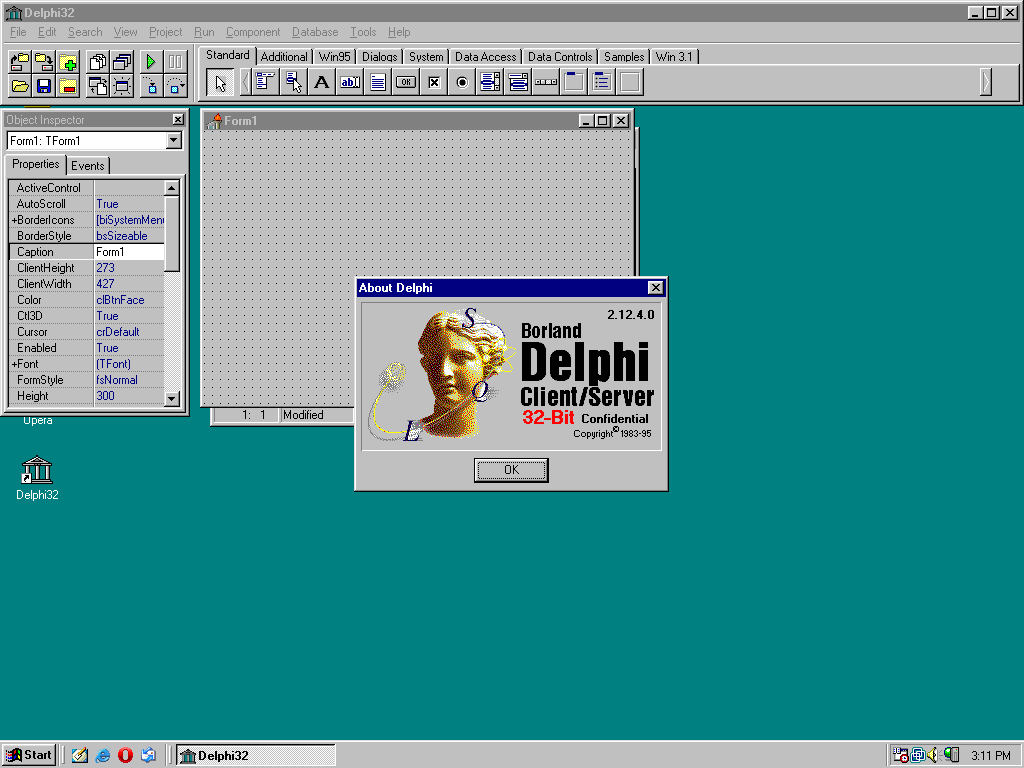Select the GroupBox component
This screenshot has width=1024, height=768.
tap(574, 82)
